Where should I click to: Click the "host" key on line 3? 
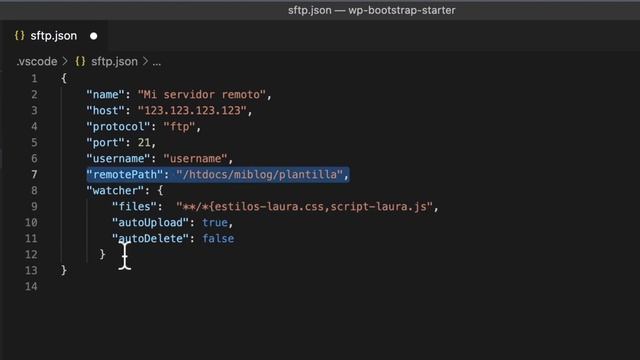pos(105,111)
